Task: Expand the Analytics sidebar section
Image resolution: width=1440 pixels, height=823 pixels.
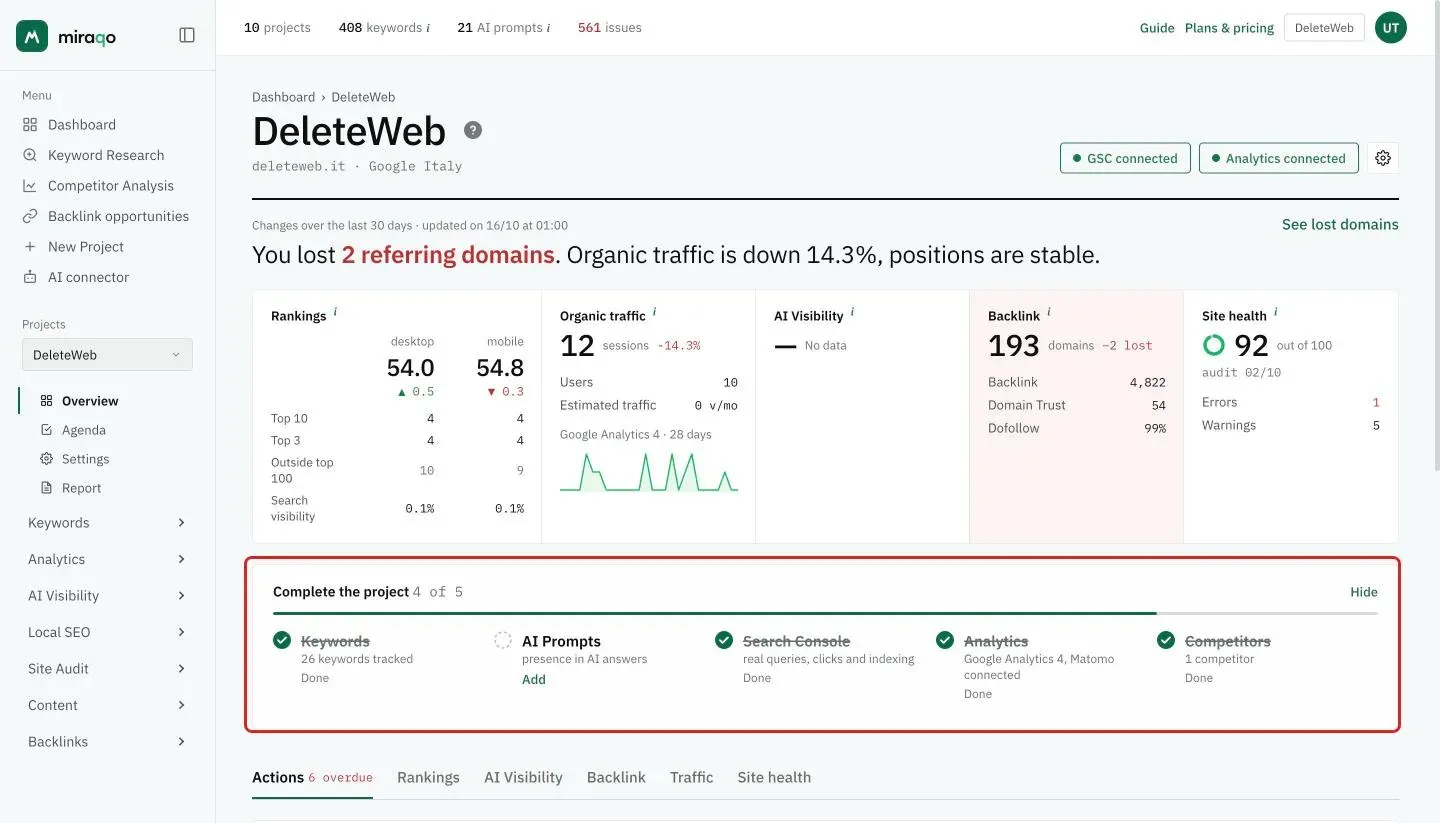Action: coord(107,559)
